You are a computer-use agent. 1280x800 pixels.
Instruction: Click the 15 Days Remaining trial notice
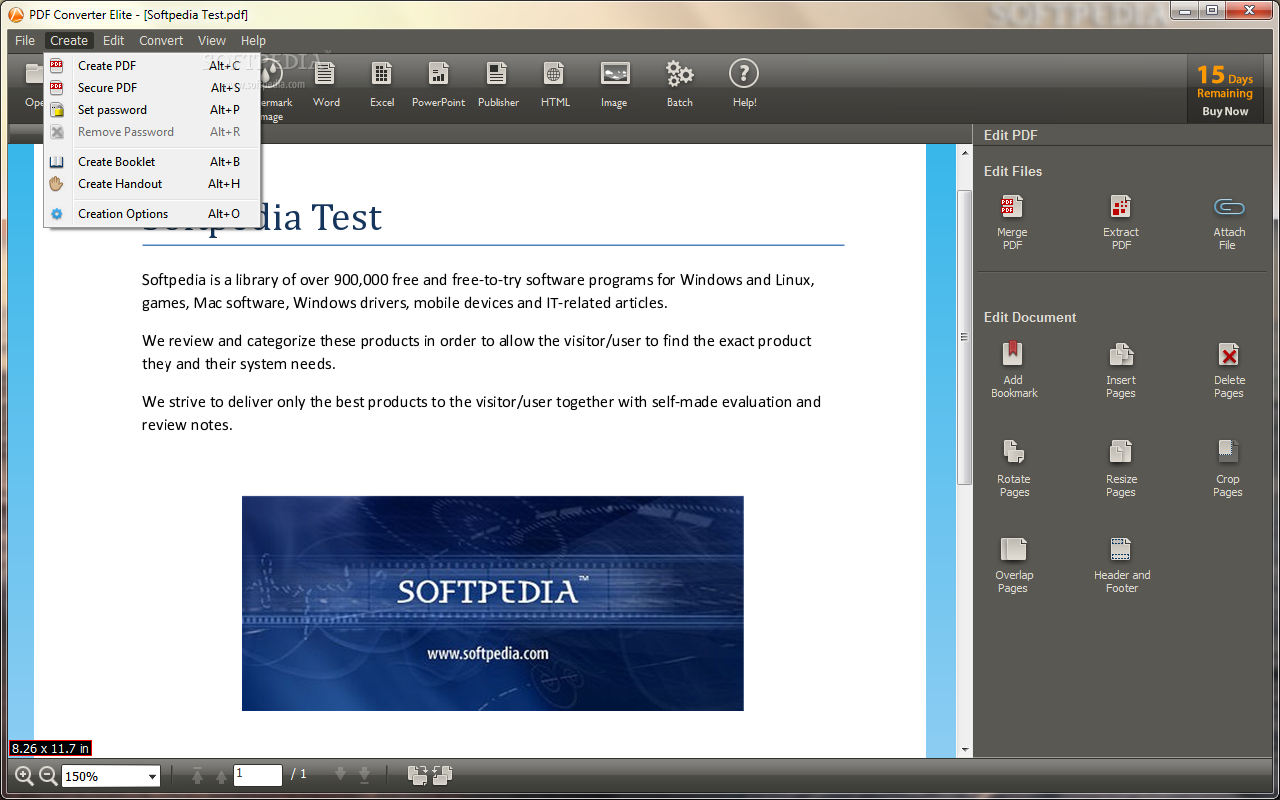point(1225,82)
